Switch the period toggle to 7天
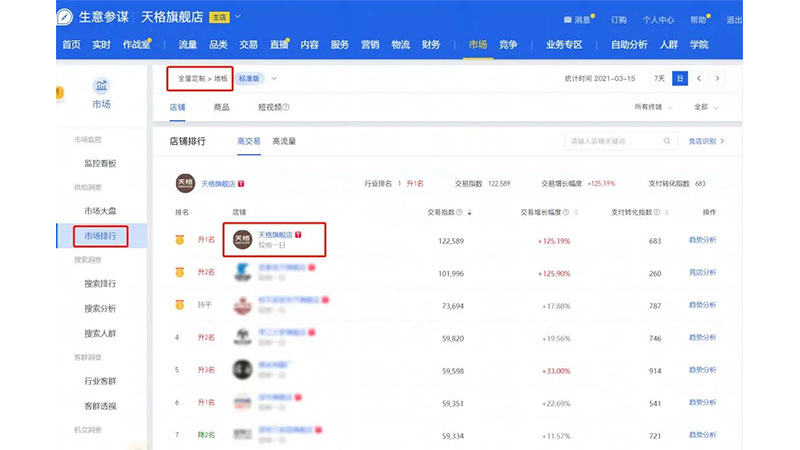The width and height of the screenshot is (800, 450). coord(659,78)
